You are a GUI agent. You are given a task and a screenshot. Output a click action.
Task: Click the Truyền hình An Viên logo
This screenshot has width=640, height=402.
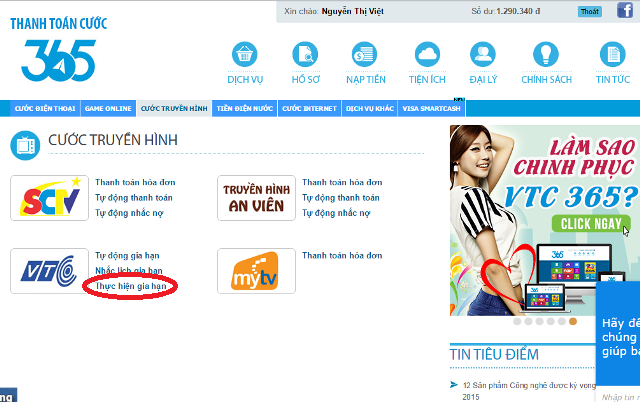click(x=256, y=198)
